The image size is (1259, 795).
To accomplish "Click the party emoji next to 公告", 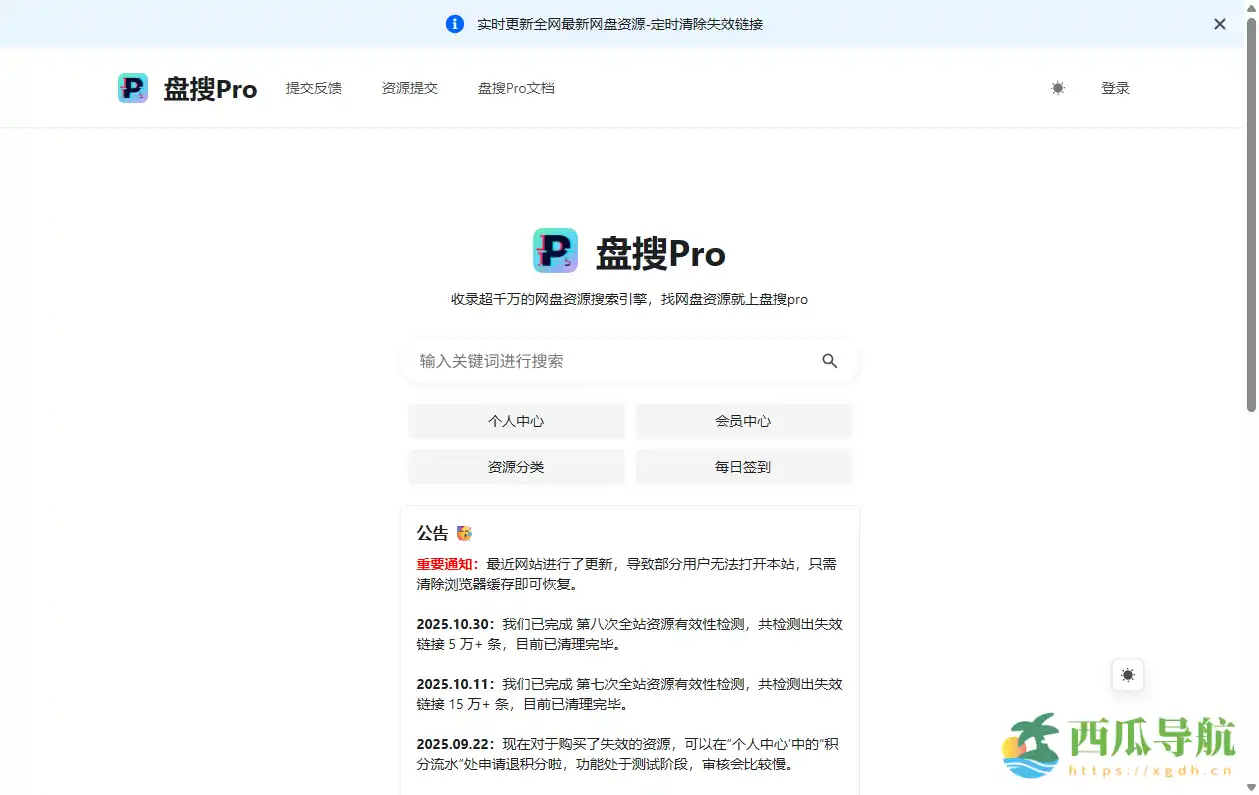I will tap(464, 532).
